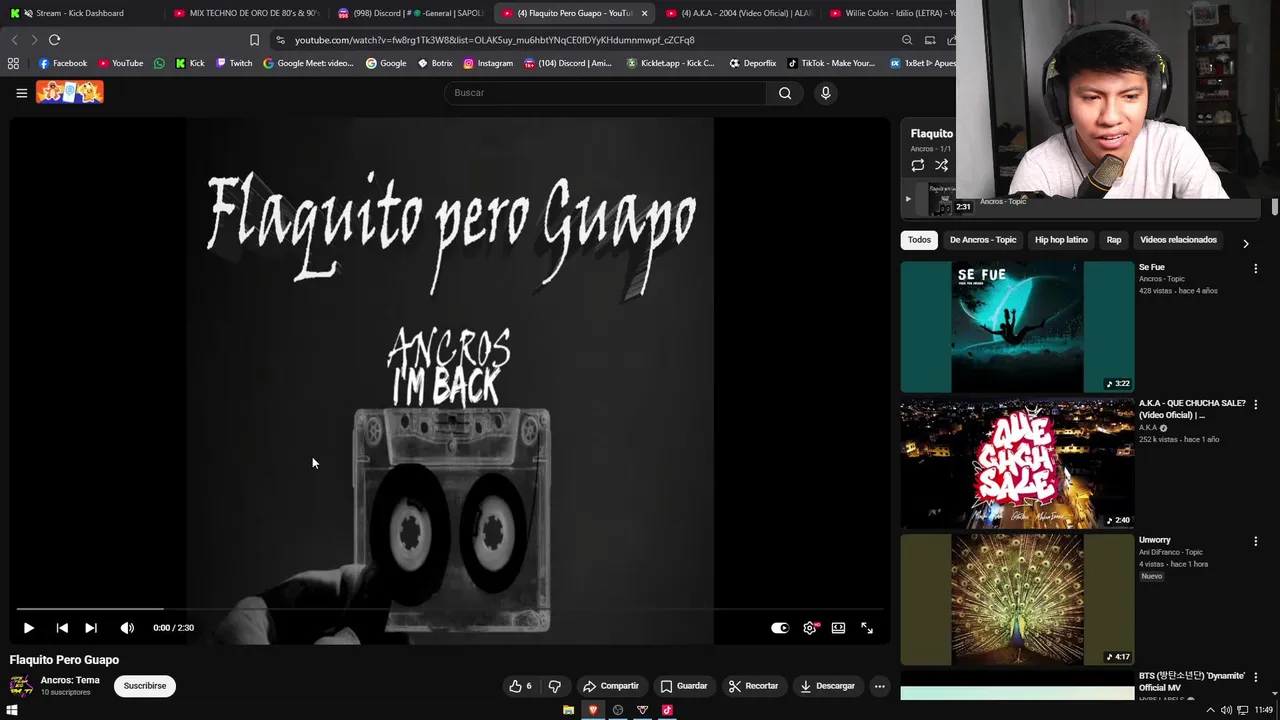
Task: Select the Hip hop latino chip
Action: point(1061,240)
